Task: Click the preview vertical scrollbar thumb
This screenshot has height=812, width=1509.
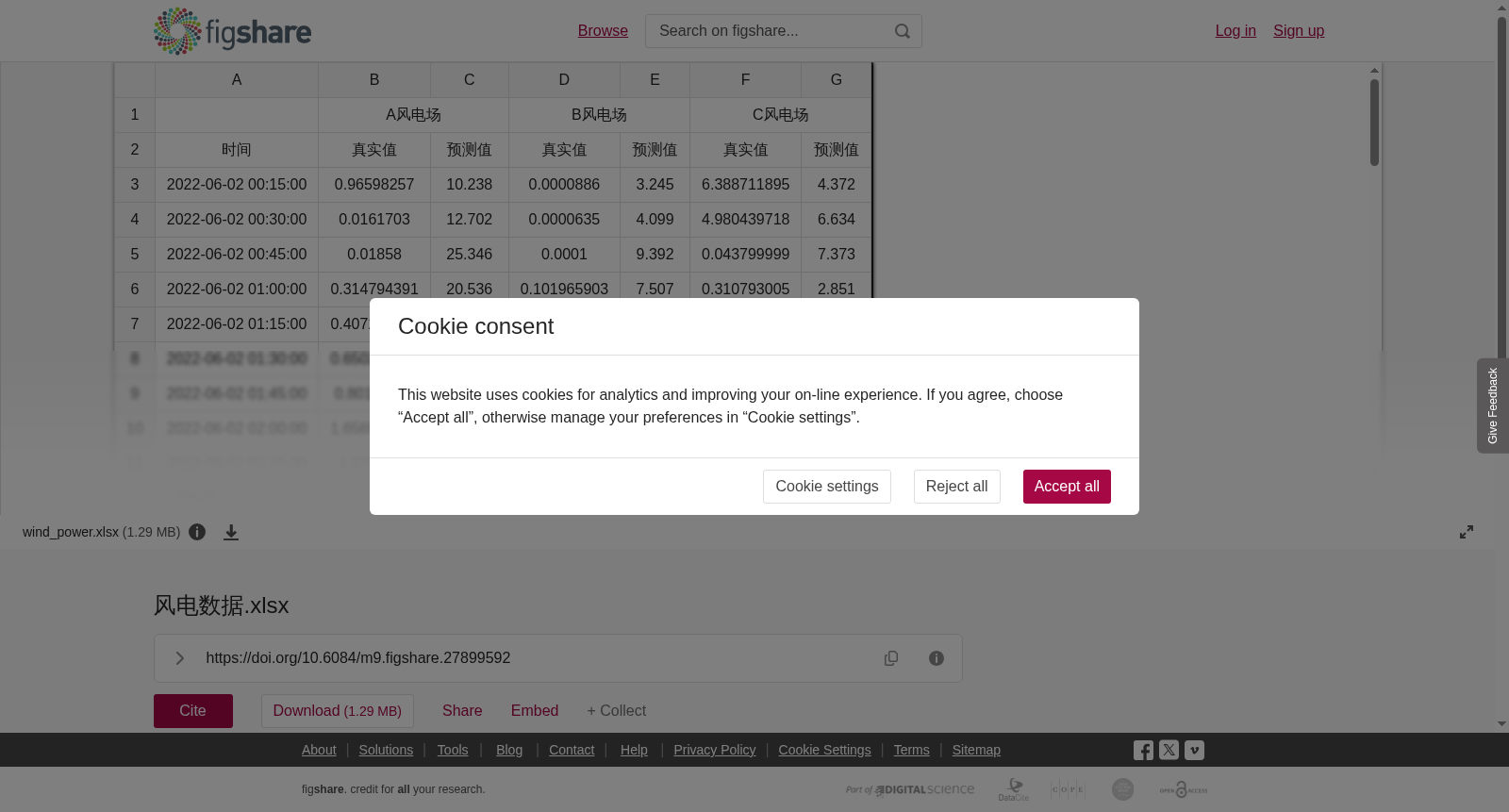Action: click(1374, 123)
